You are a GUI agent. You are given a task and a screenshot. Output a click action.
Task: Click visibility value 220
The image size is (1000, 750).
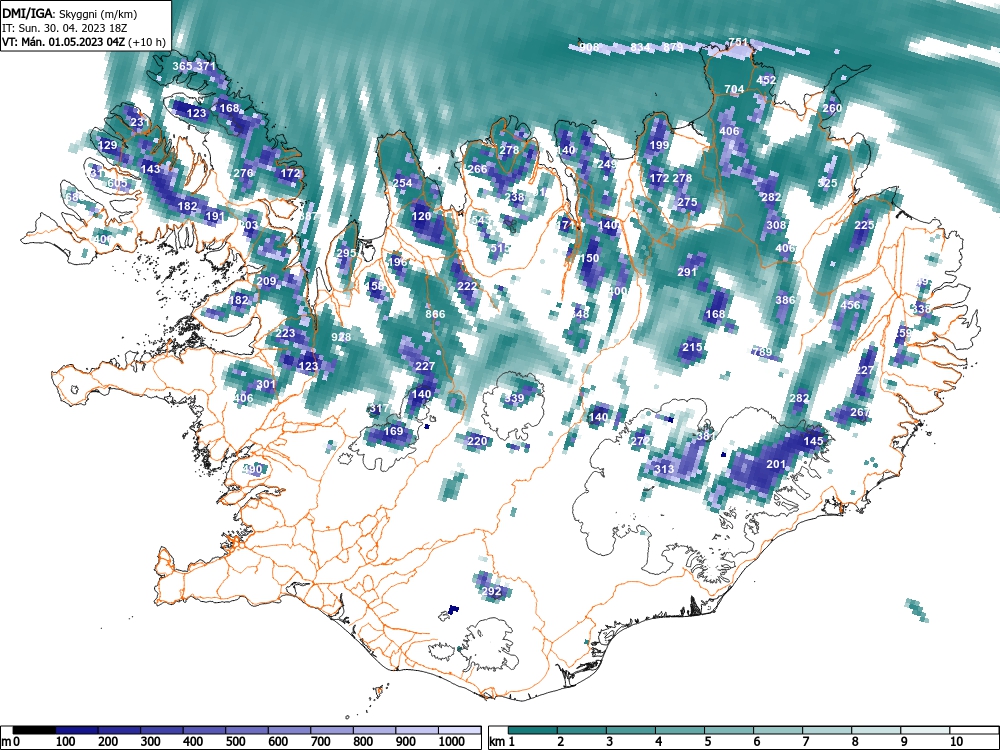(477, 441)
